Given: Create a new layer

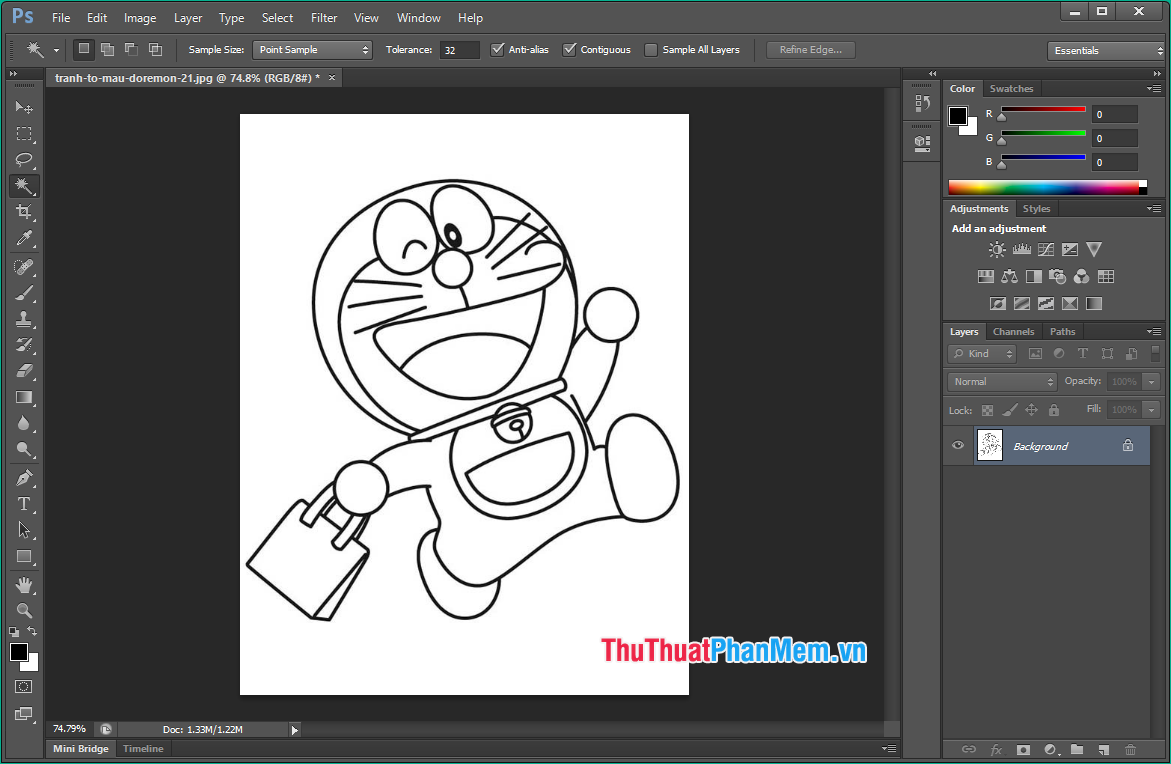Looking at the screenshot, I should [x=1104, y=749].
